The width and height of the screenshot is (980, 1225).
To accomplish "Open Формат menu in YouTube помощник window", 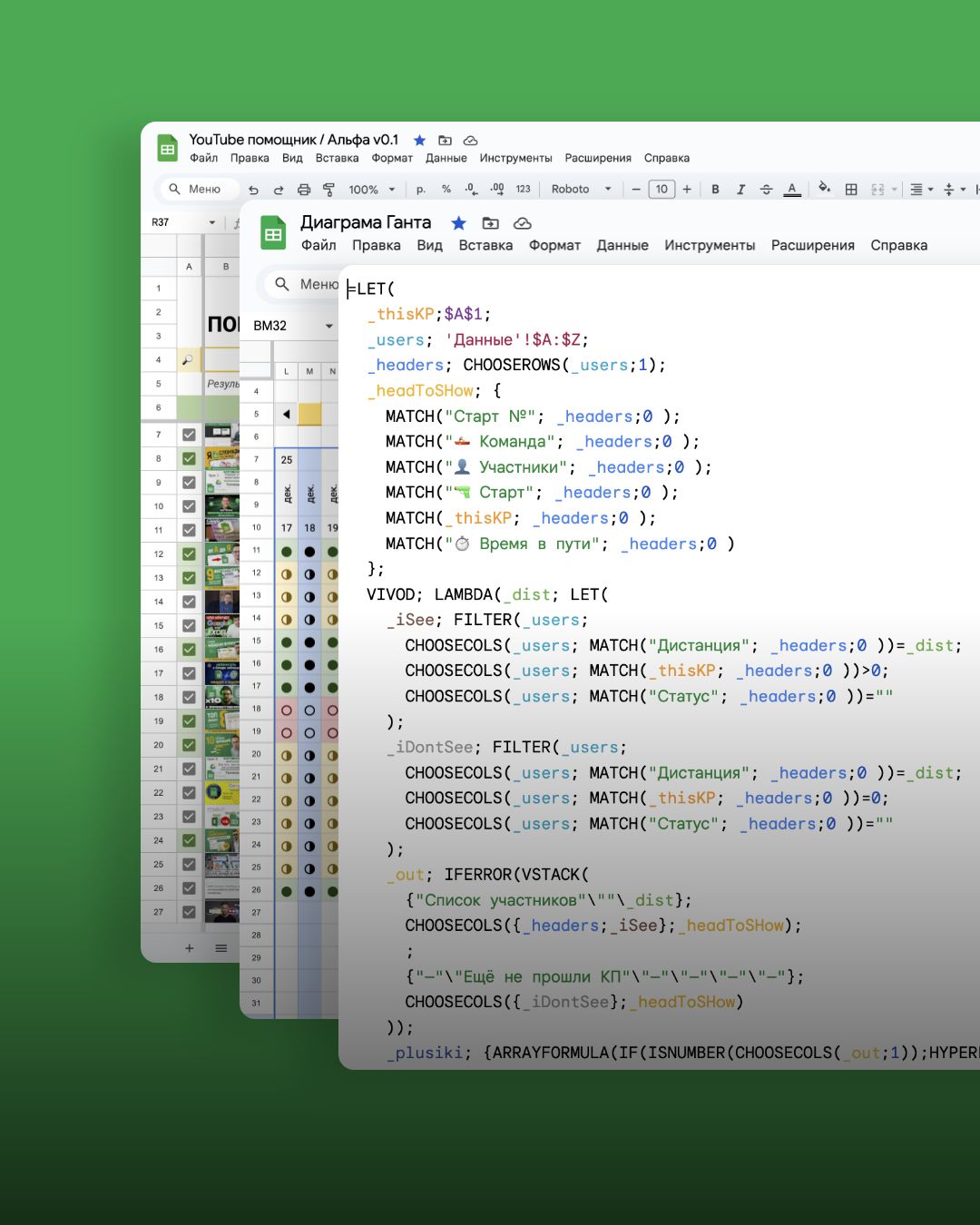I will click(x=392, y=158).
